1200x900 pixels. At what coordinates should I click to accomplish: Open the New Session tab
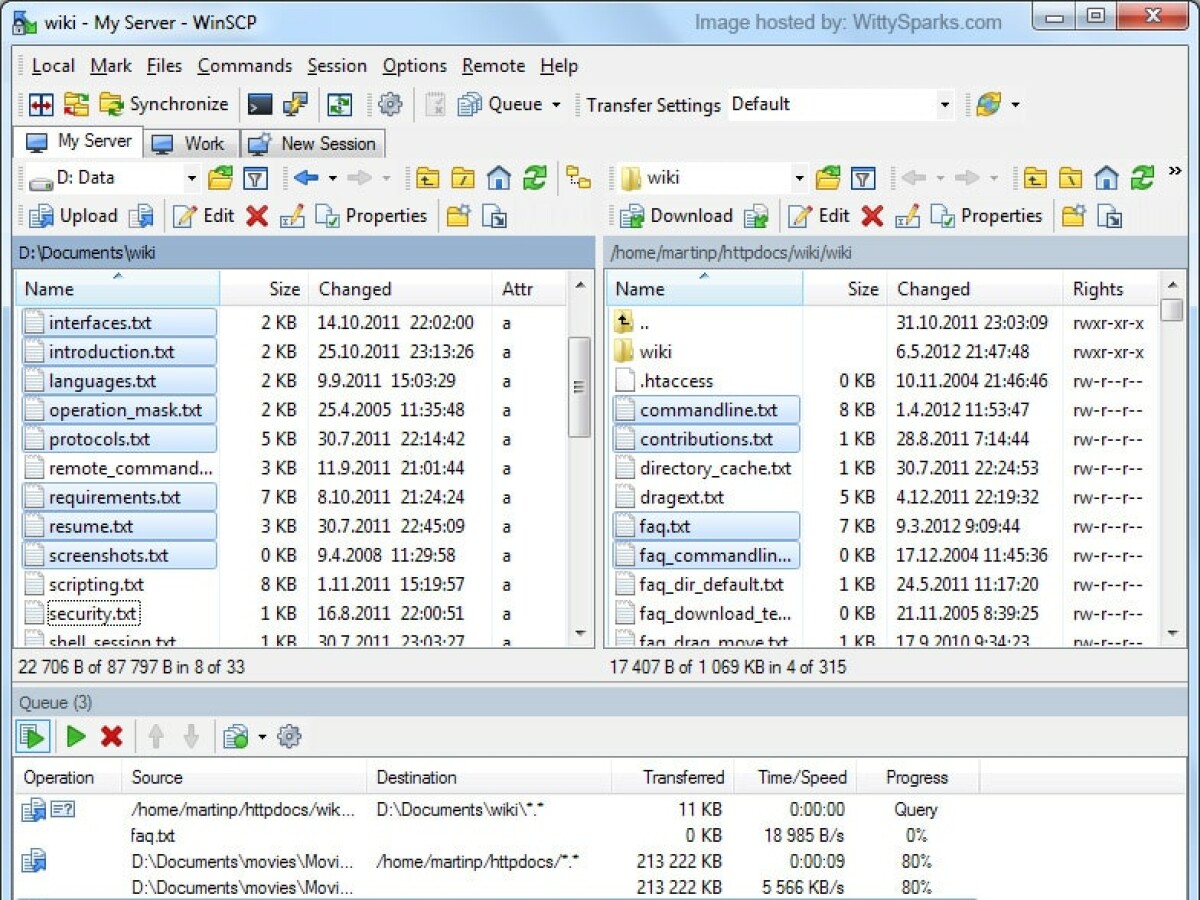coord(312,144)
